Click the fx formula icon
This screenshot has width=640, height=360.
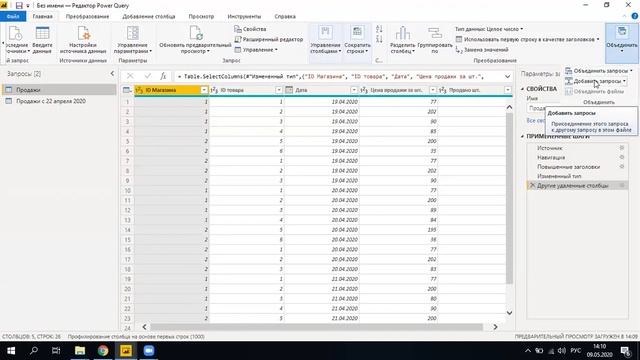click(163, 76)
